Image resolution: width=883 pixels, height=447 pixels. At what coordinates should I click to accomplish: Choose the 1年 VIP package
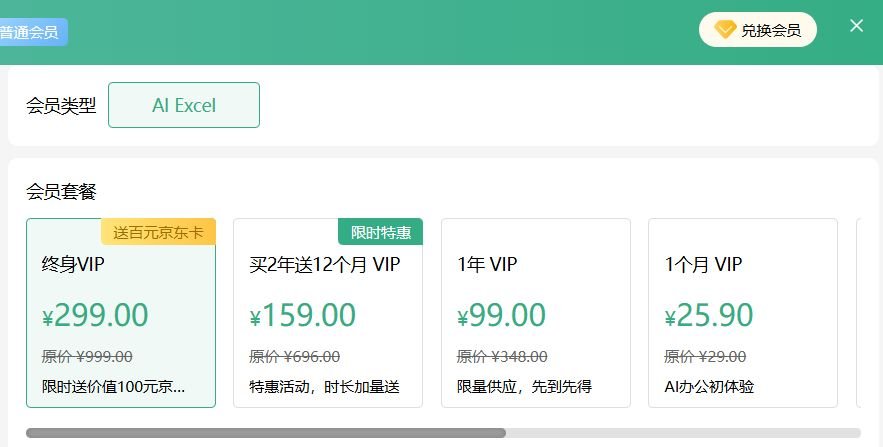point(535,313)
